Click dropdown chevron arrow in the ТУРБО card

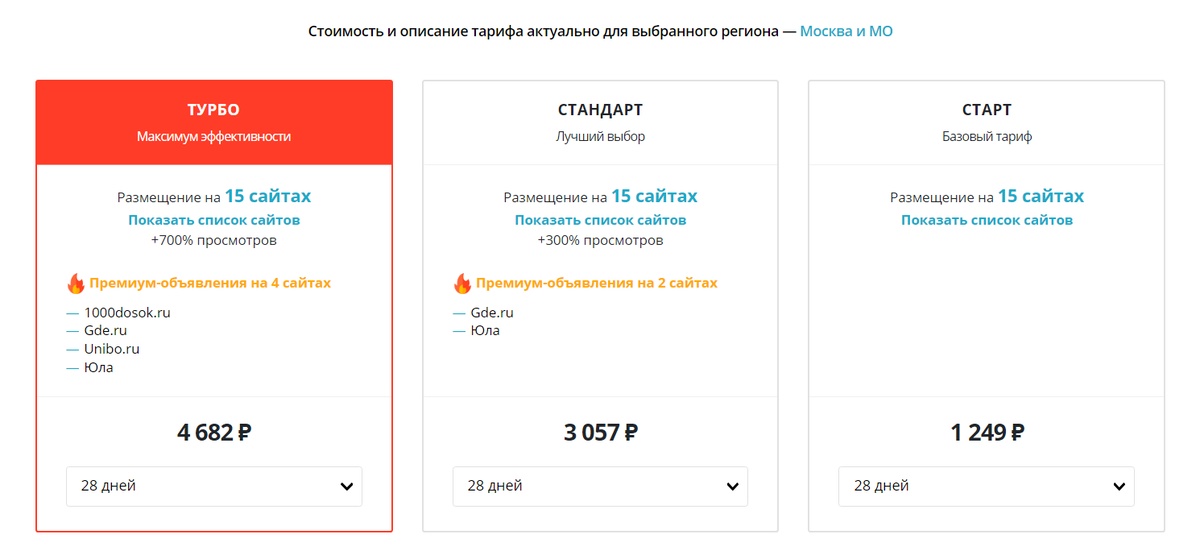pos(346,487)
